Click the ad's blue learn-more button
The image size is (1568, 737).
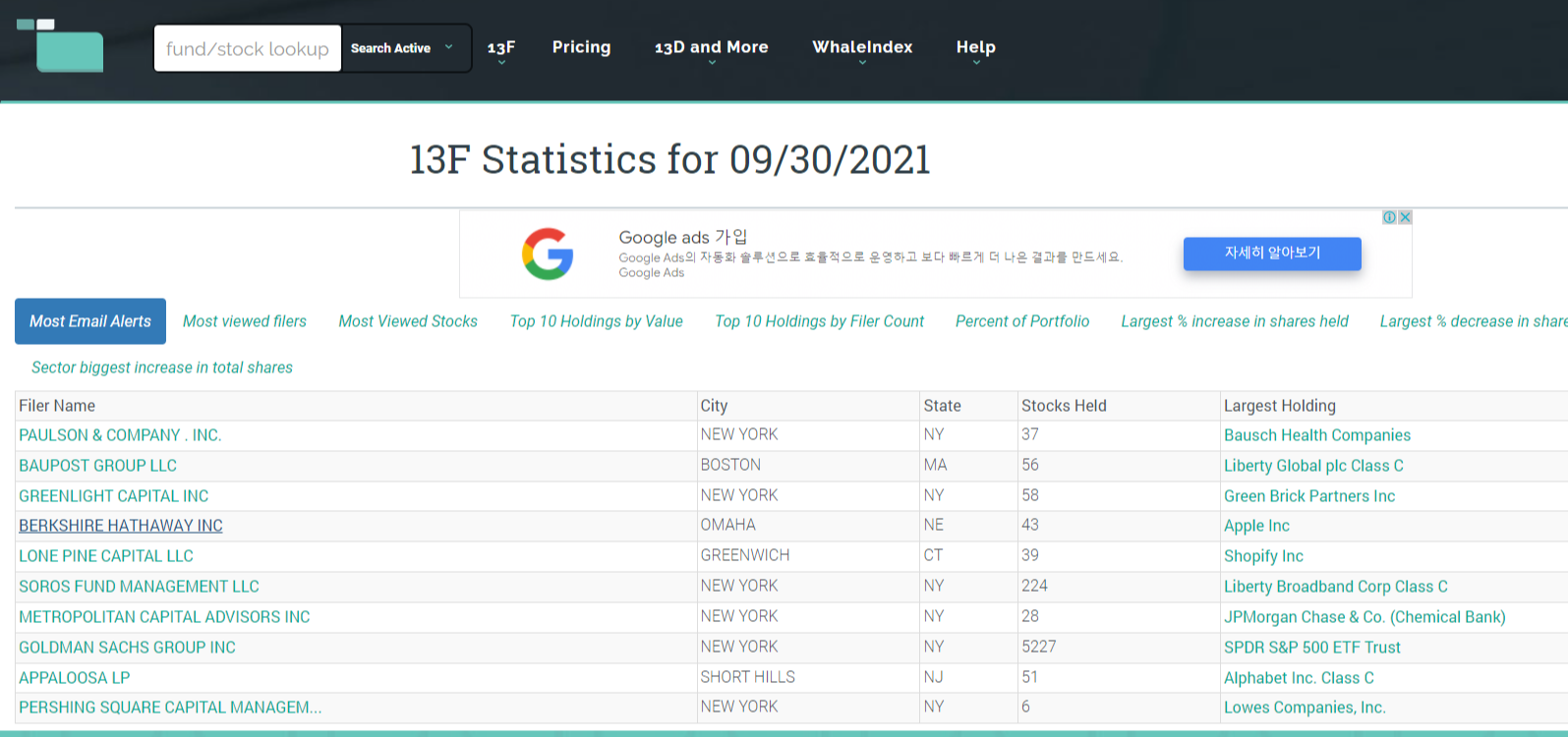1272,254
